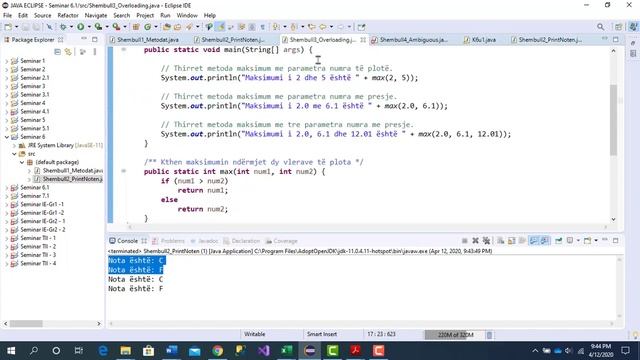This screenshot has width=640, height=360.
Task: Click the Smart Insert status bar entry
Action: [x=322, y=334]
